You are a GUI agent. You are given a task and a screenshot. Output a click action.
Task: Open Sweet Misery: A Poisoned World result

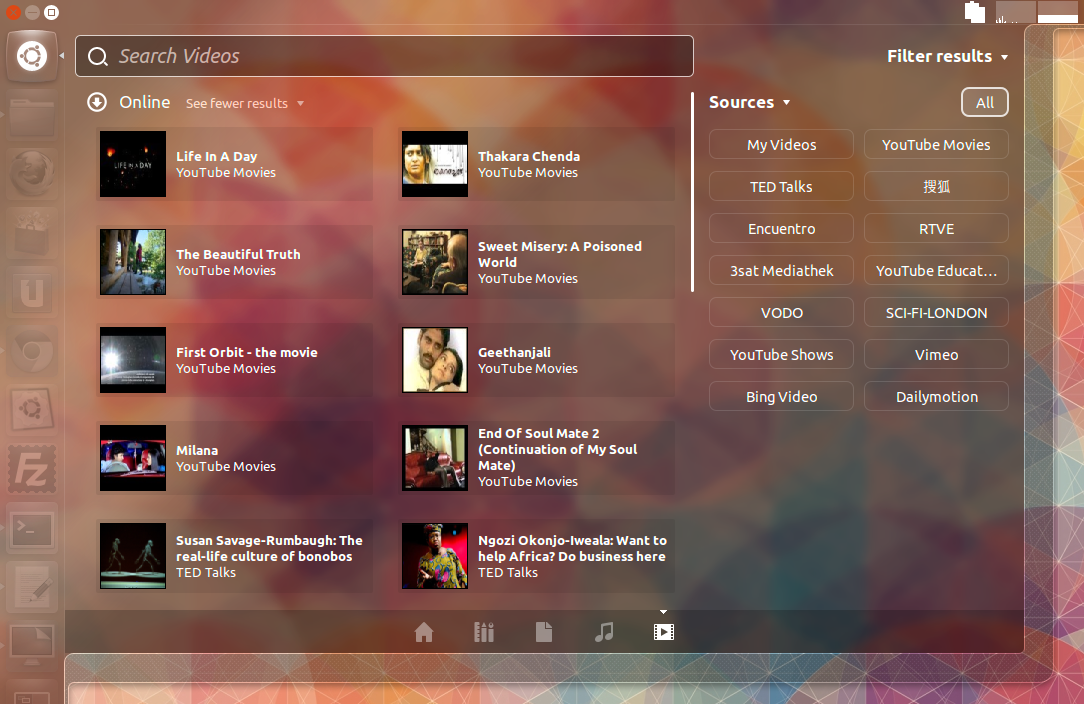point(537,262)
